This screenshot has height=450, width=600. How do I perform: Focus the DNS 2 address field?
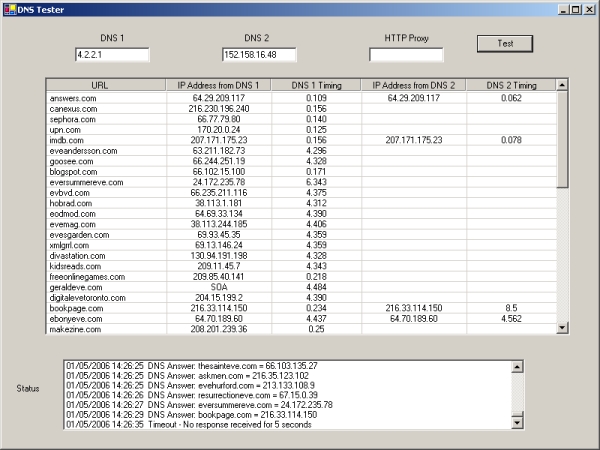click(259, 55)
